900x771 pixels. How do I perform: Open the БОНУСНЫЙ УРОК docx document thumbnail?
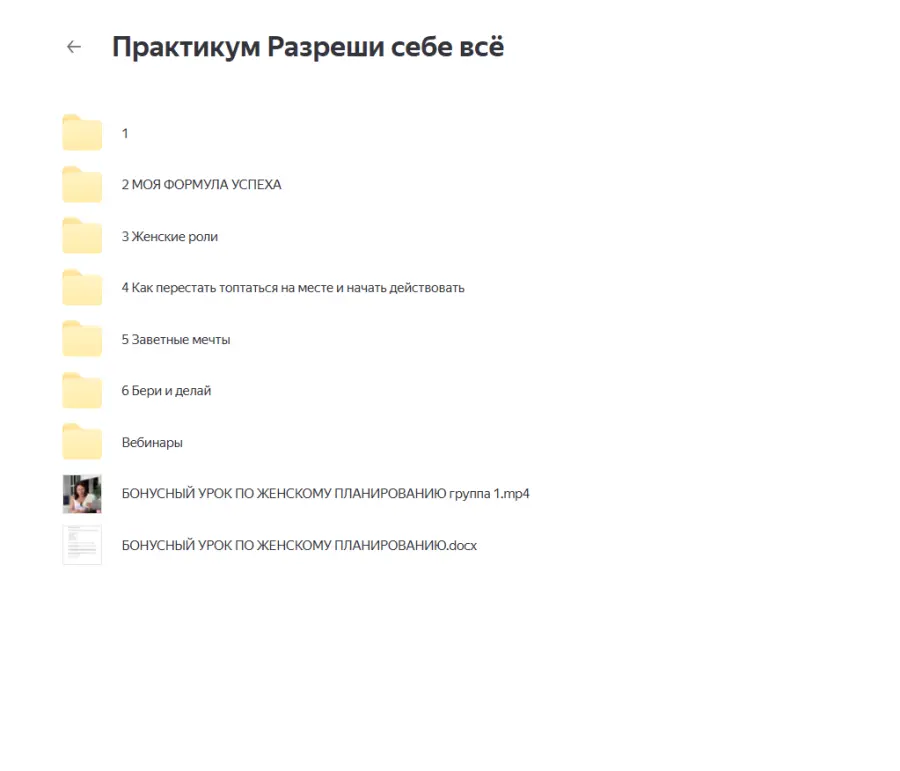tap(82, 545)
